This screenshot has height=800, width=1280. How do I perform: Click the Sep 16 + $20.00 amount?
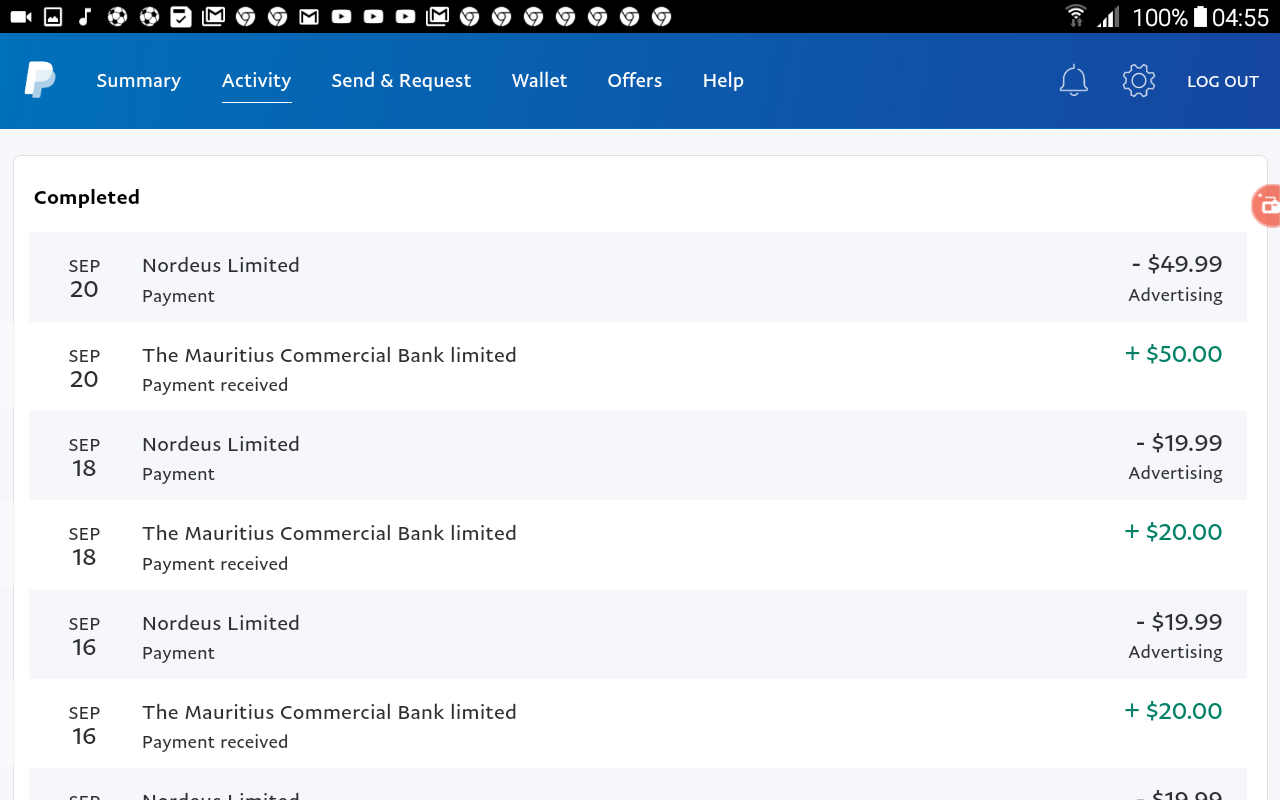pyautogui.click(x=1174, y=711)
